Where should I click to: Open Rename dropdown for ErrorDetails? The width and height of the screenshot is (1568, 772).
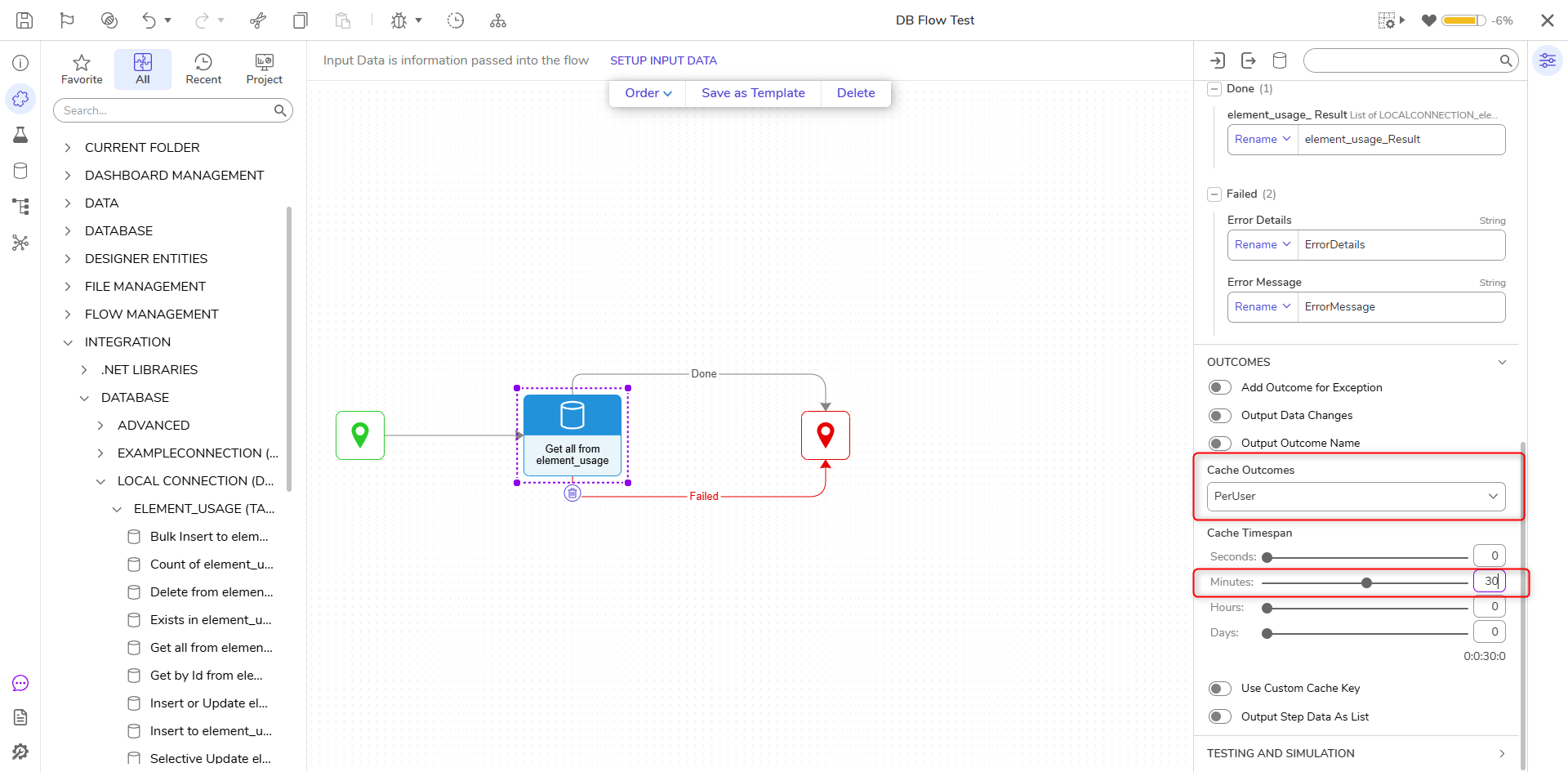(x=1263, y=245)
